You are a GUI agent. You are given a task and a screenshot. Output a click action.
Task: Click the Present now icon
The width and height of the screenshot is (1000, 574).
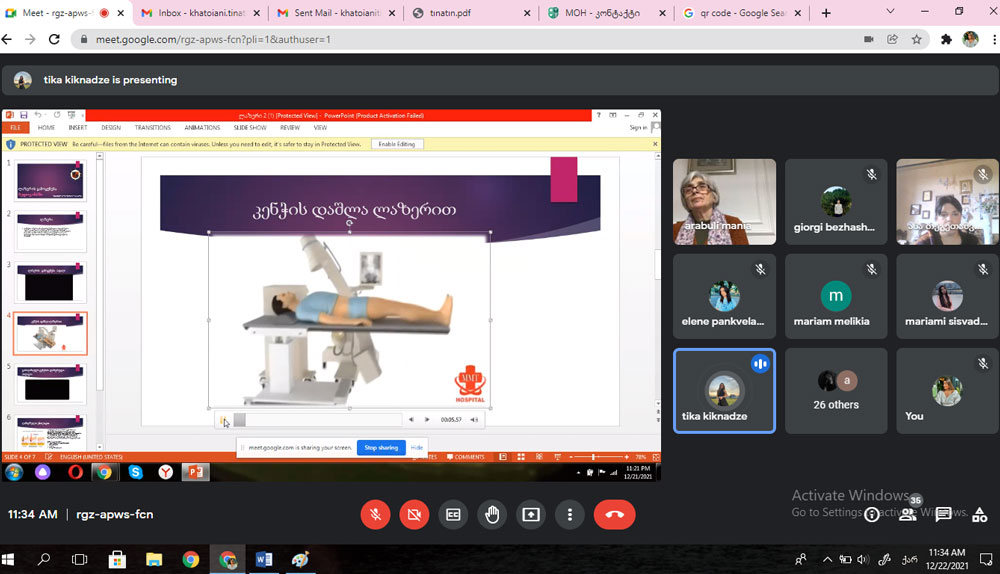(x=531, y=514)
